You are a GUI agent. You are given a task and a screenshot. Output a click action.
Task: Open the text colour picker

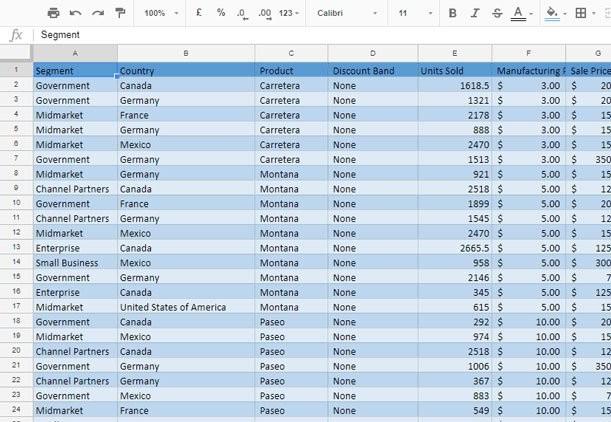(x=518, y=14)
